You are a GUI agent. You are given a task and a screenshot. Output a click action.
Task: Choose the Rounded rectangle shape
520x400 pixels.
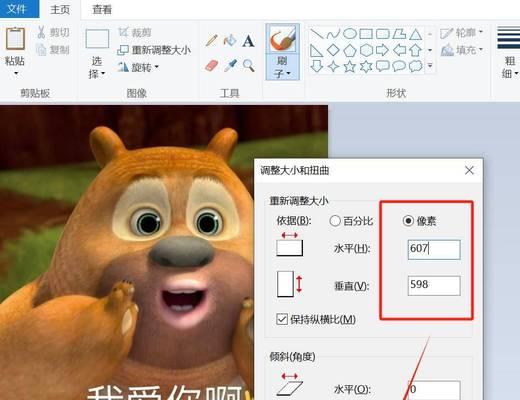point(383,34)
